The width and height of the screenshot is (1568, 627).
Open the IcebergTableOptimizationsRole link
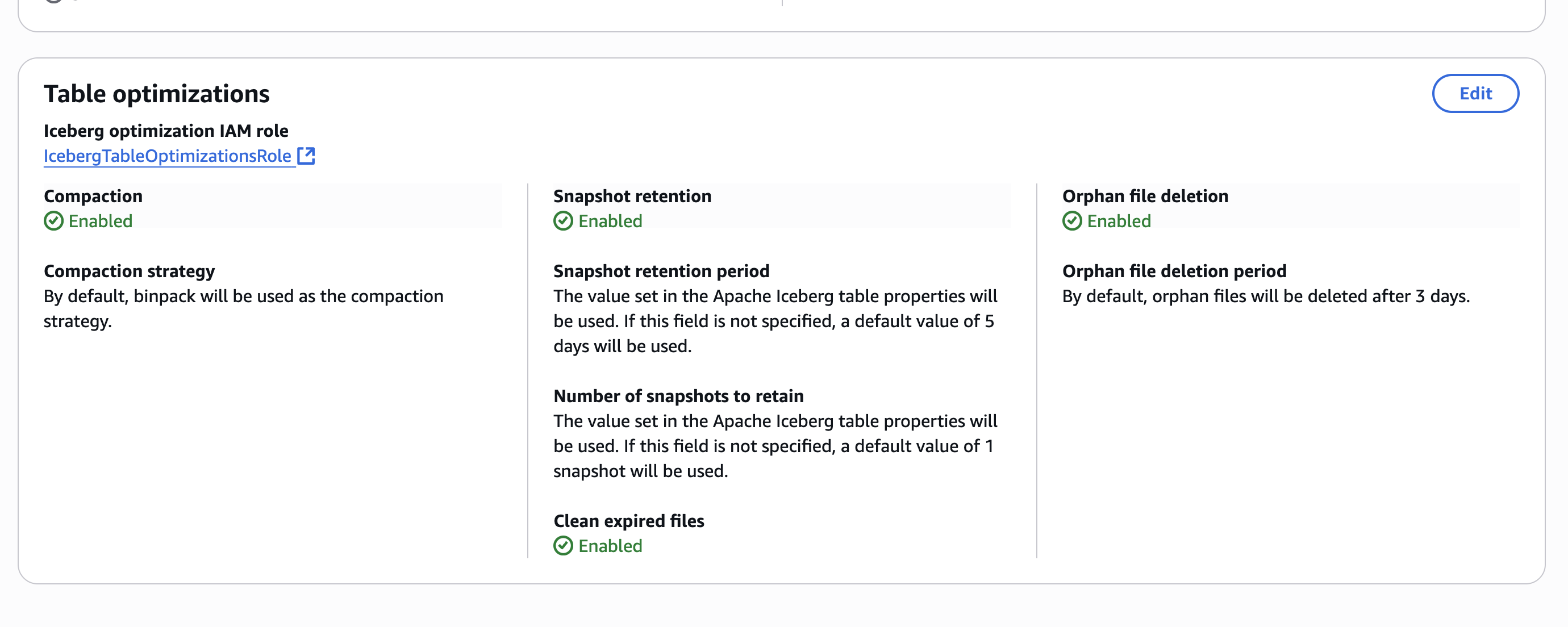[168, 156]
